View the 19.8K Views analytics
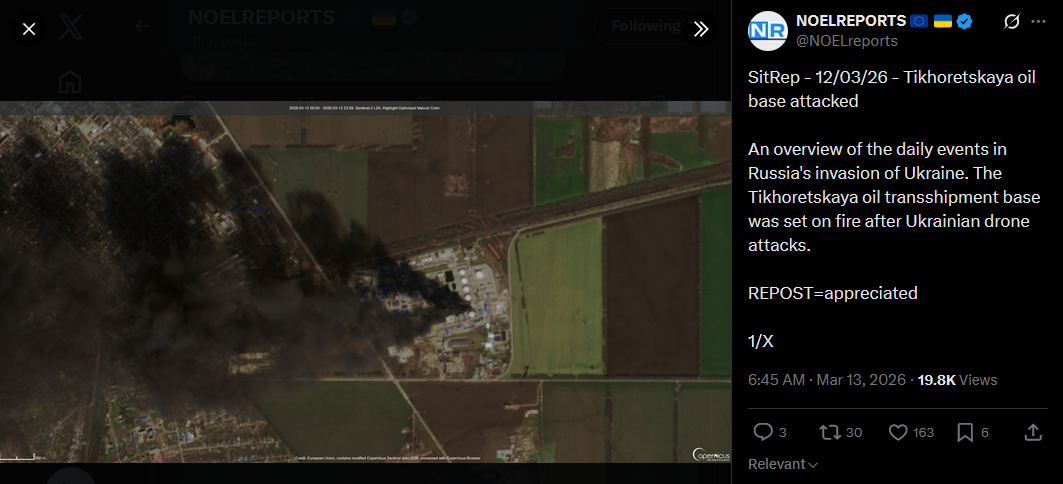The image size is (1063, 484). pyautogui.click(x=957, y=380)
